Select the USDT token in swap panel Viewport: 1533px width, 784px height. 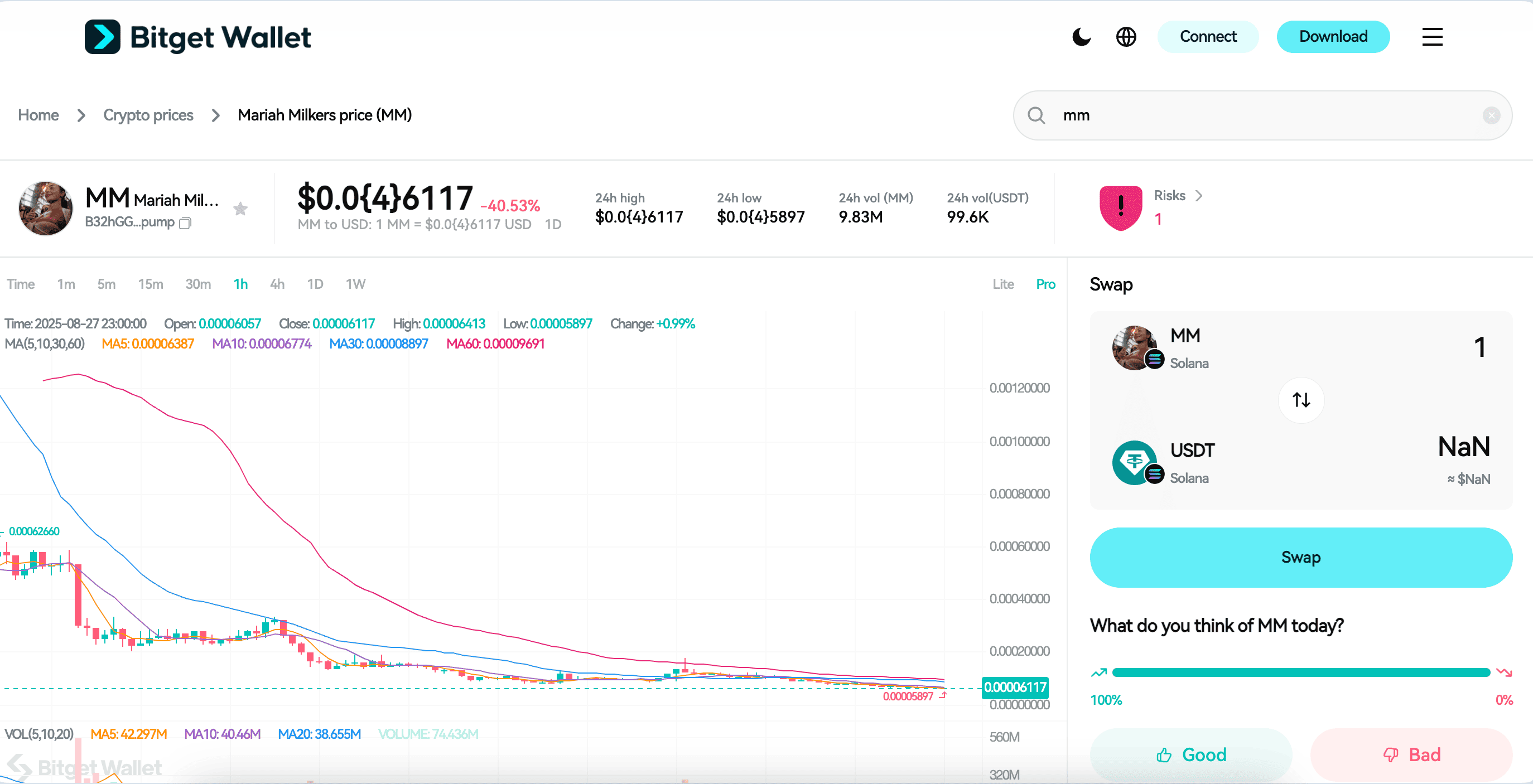click(x=1164, y=463)
